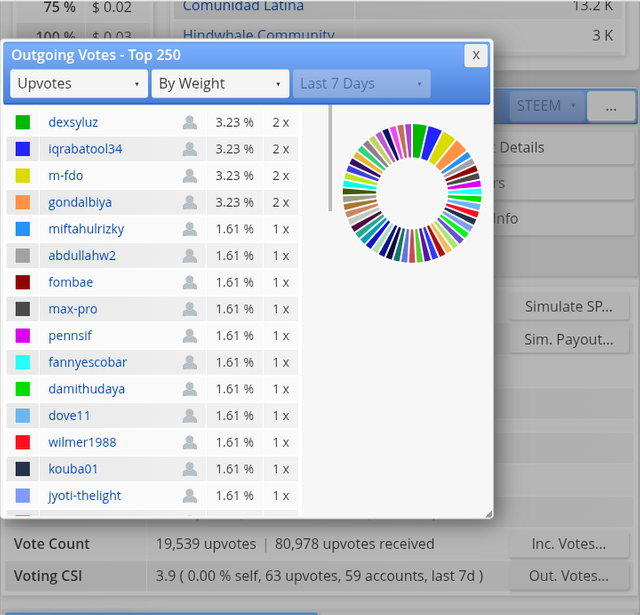The image size is (640, 615).
Task: Click the profile icon in iqrabatool34 row
Action: (x=190, y=149)
